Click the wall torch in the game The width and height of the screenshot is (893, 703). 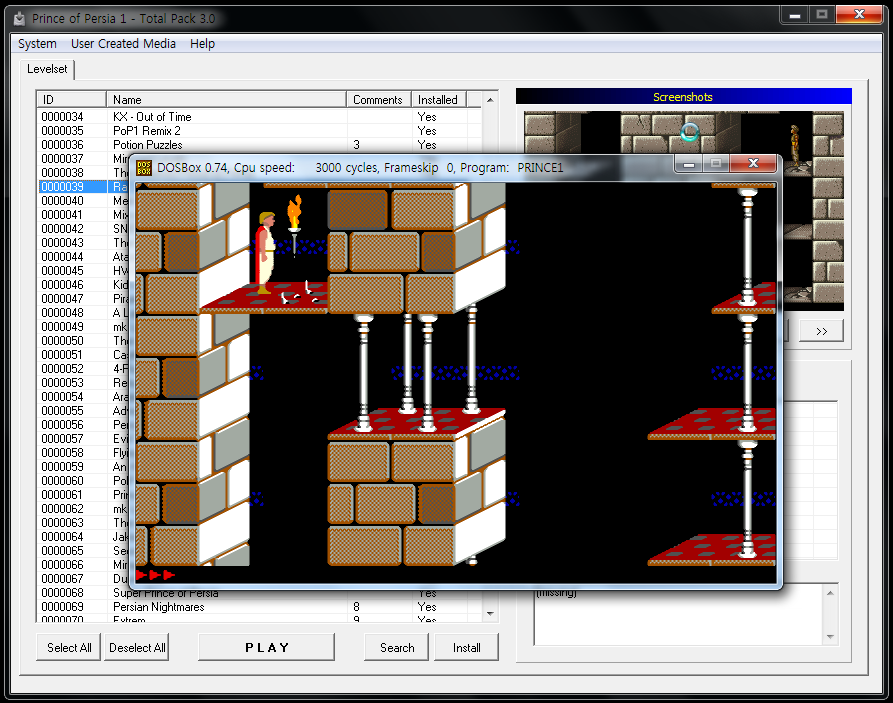[294, 225]
